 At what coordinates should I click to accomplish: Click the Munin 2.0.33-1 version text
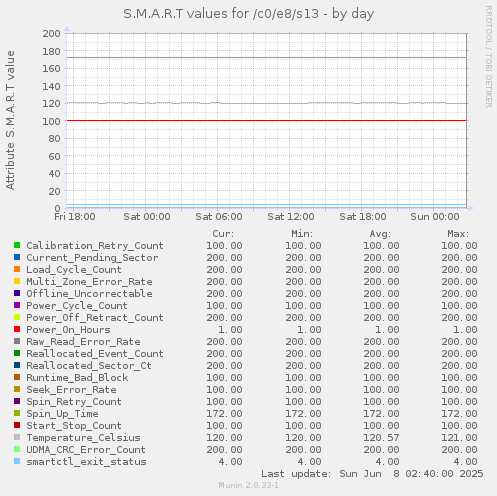pyautogui.click(x=248, y=485)
